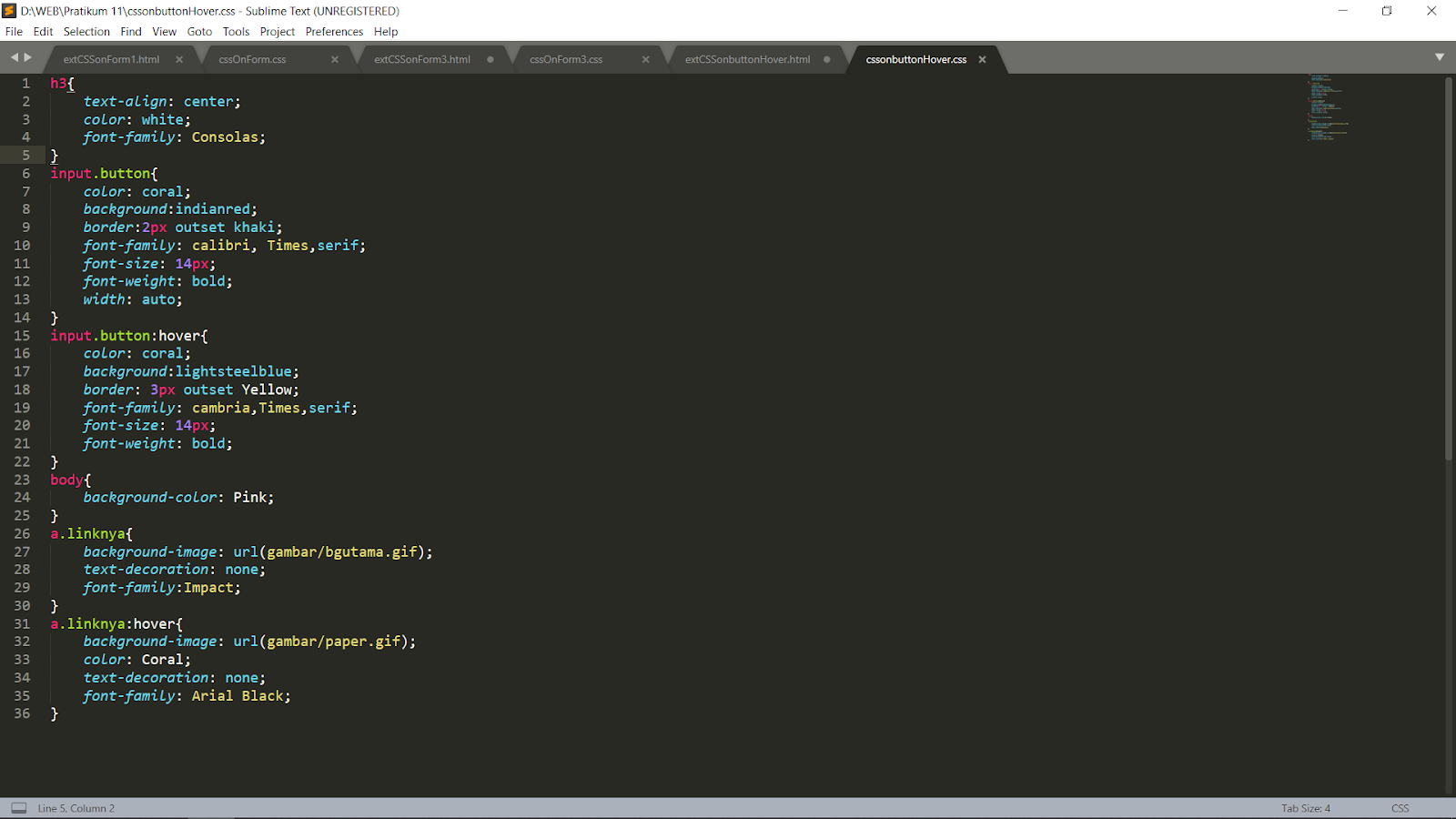Close the cssonbuttonHover.css tab
This screenshot has width=1456, height=819.
click(x=982, y=59)
